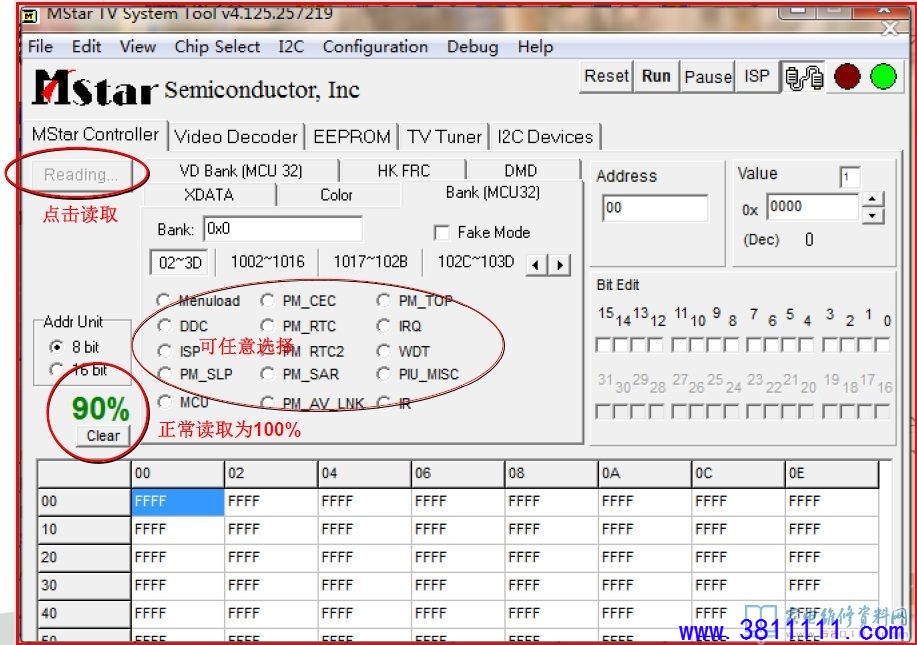Screen dimensions: 917x645
Task: Open the HK FRC sub-tab
Action: (x=404, y=171)
